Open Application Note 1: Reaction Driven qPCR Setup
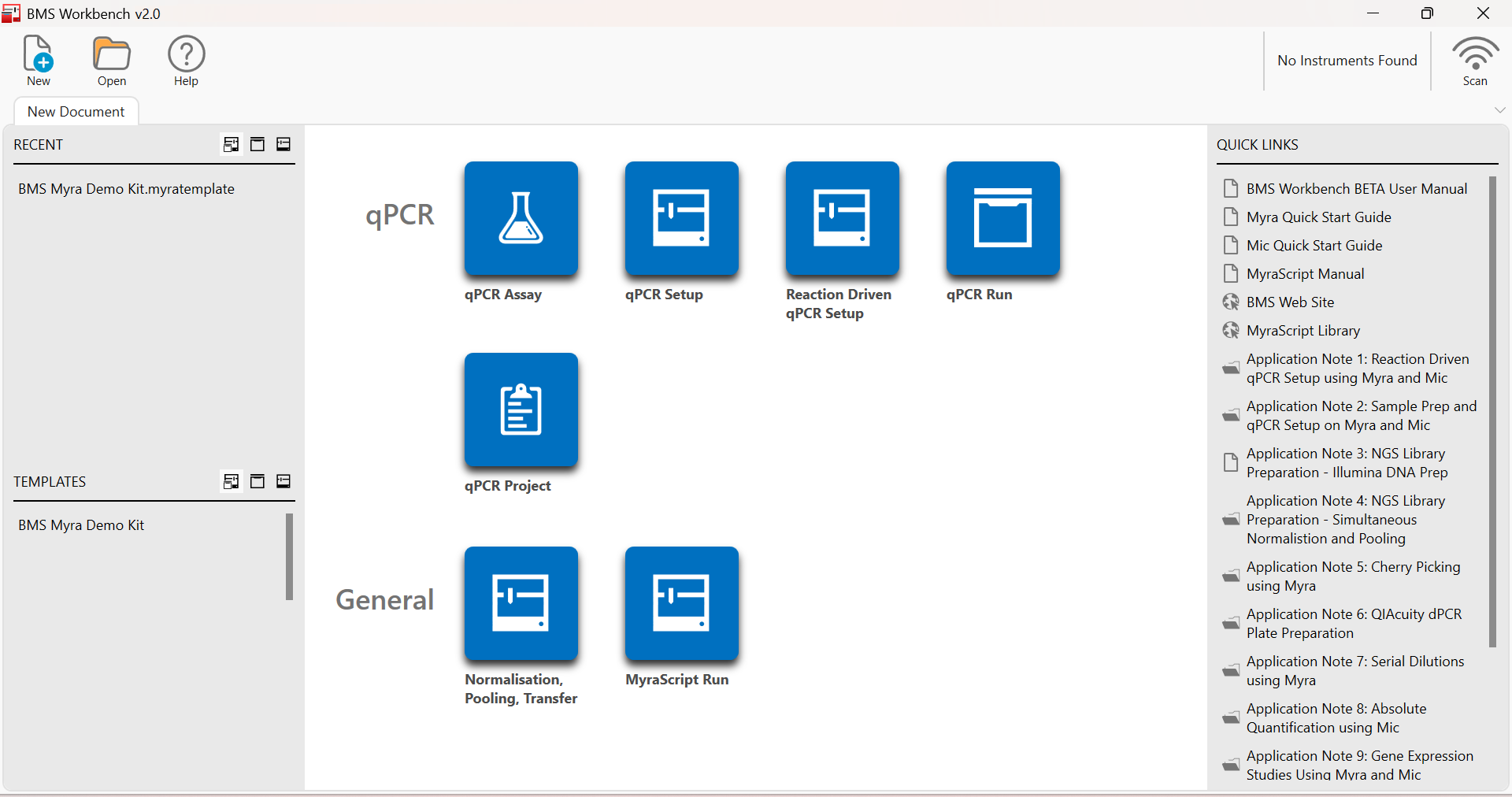This screenshot has height=797, width=1512. point(1358,369)
